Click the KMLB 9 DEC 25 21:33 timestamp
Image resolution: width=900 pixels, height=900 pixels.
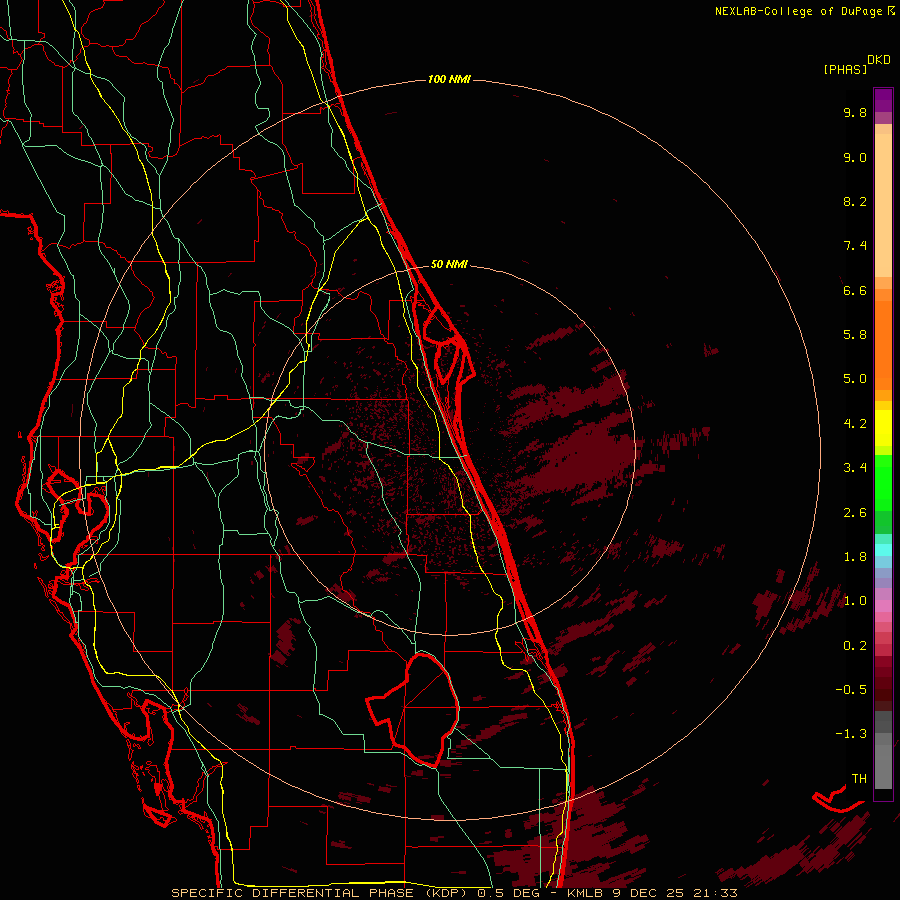pyautogui.click(x=652, y=893)
